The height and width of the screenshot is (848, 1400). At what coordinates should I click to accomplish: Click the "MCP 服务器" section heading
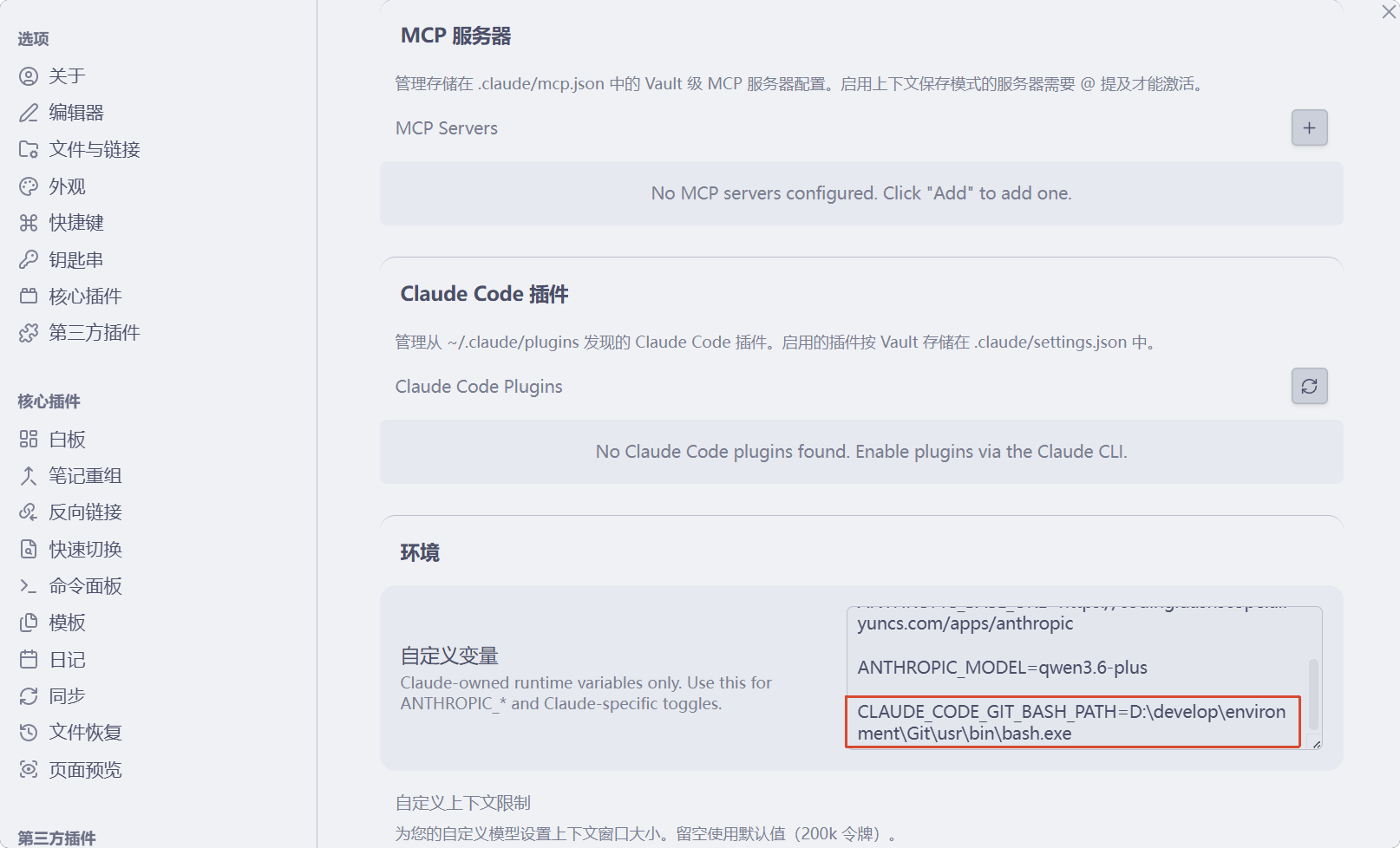click(x=455, y=36)
